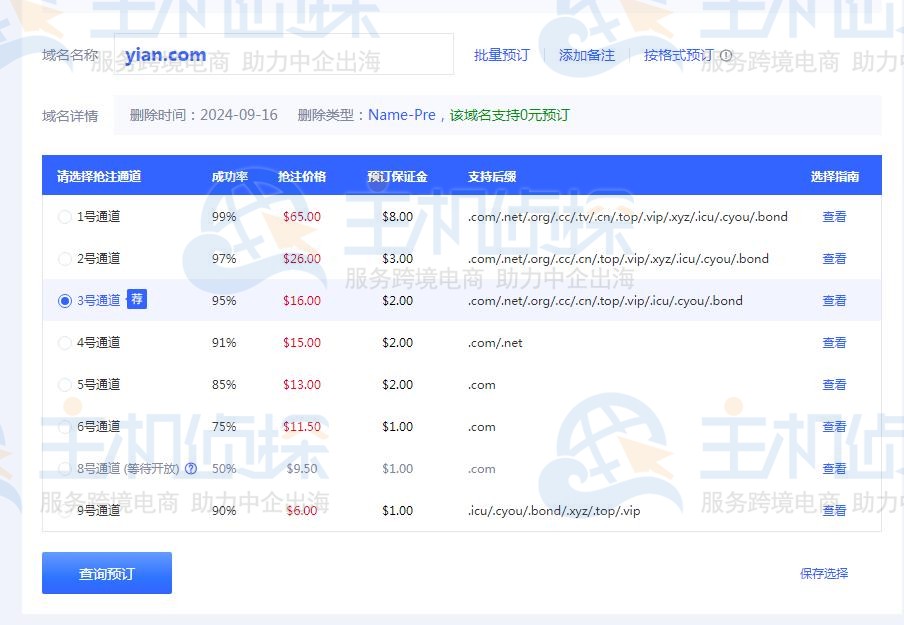The width and height of the screenshot is (904, 625).
Task: Click the 查询预订 button
Action: coord(106,572)
